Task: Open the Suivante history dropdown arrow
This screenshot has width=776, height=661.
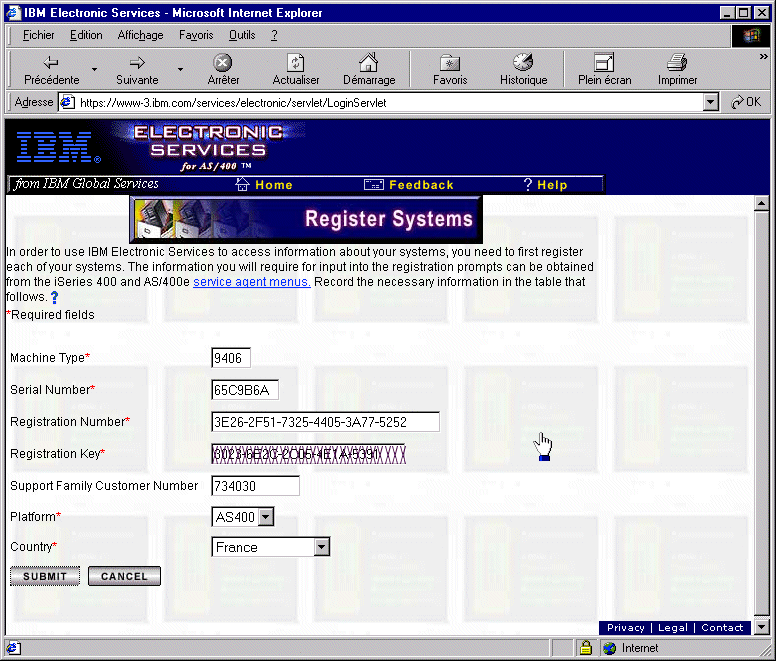Action: 180,70
